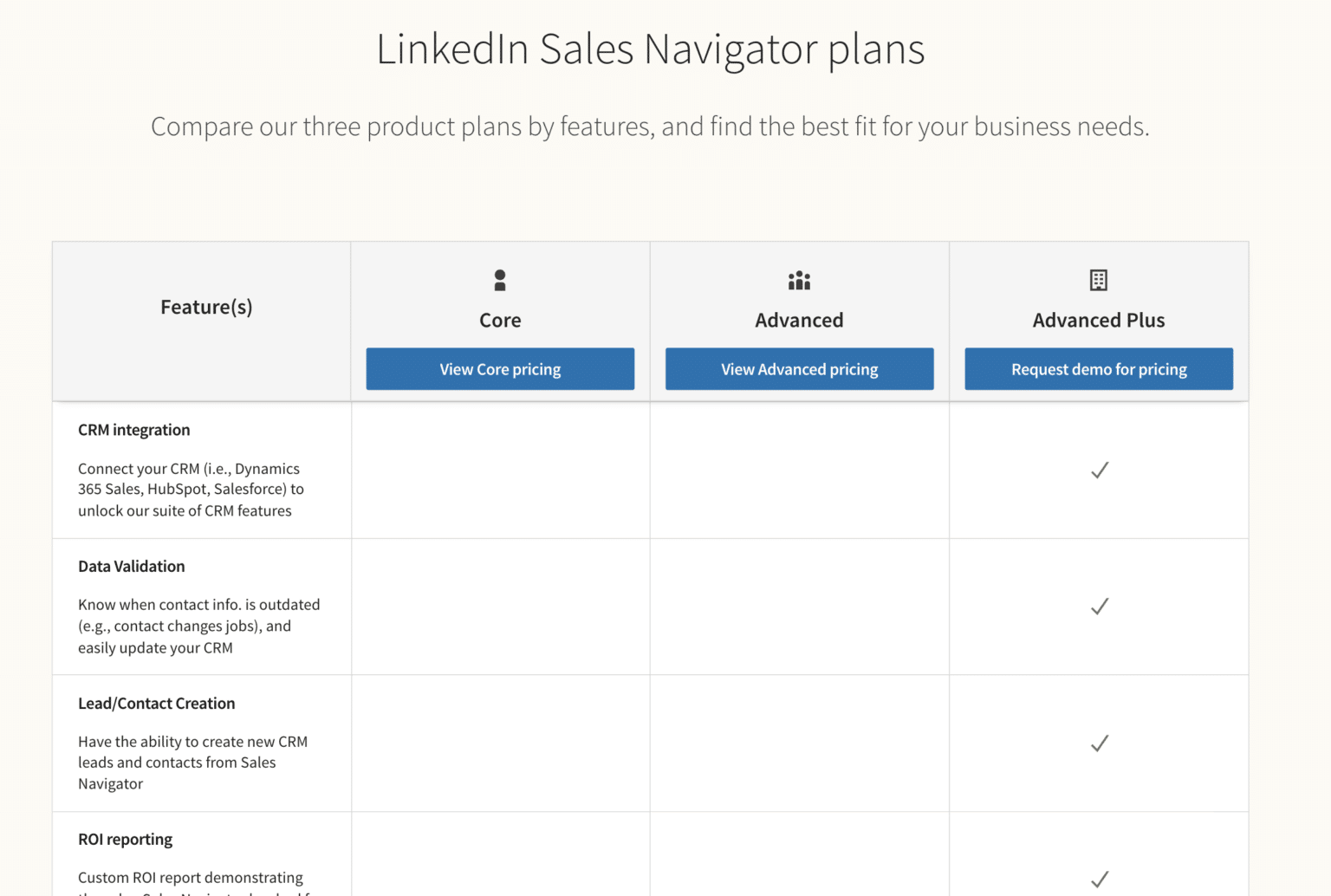Click the building icon above Advanced Plus

[1098, 280]
